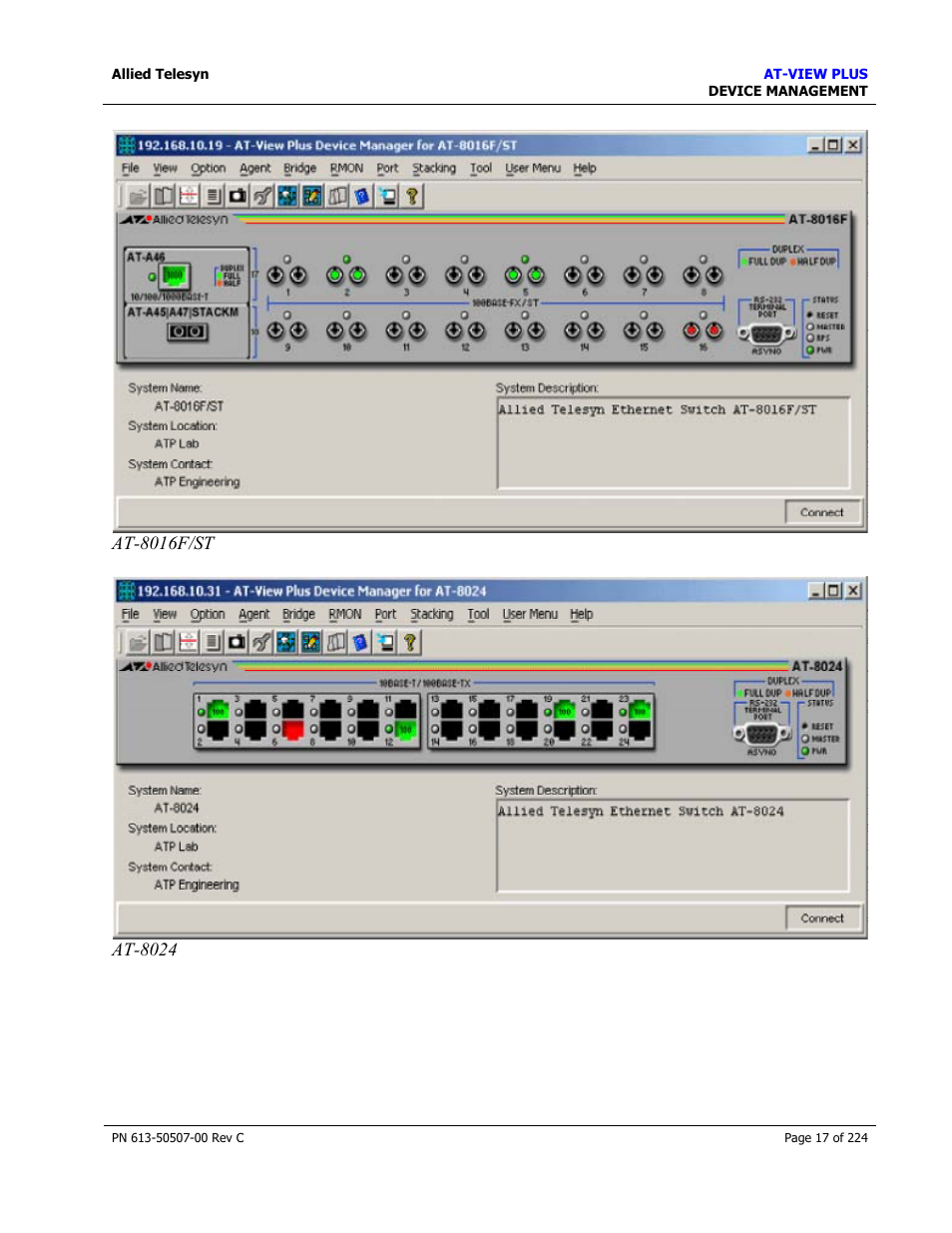Click the red crosshair grid icon in AT-8016F/ST toolbar

click(188, 196)
